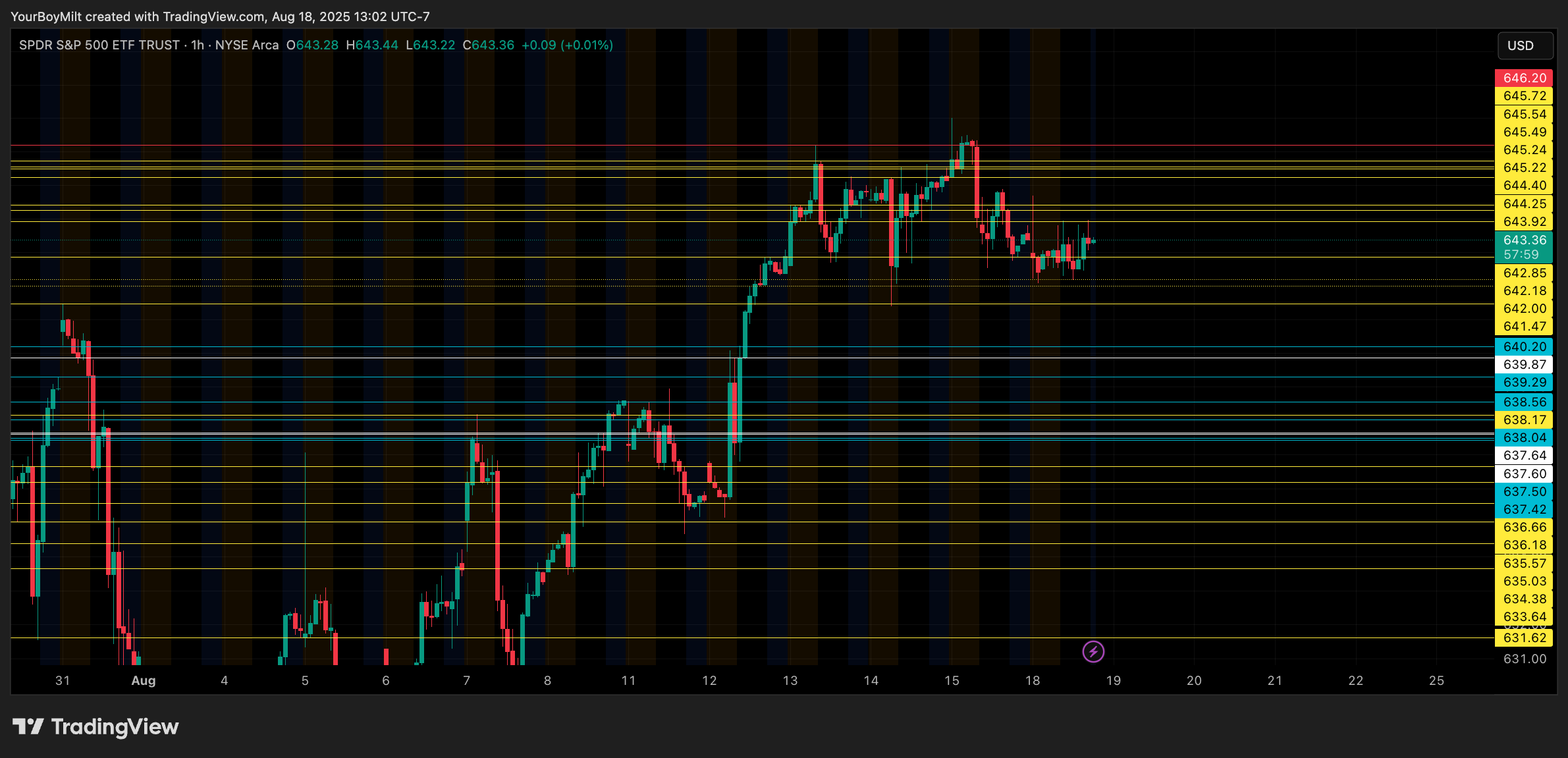Click date 19 on the time axis
This screenshot has width=1568, height=758.
[1113, 680]
